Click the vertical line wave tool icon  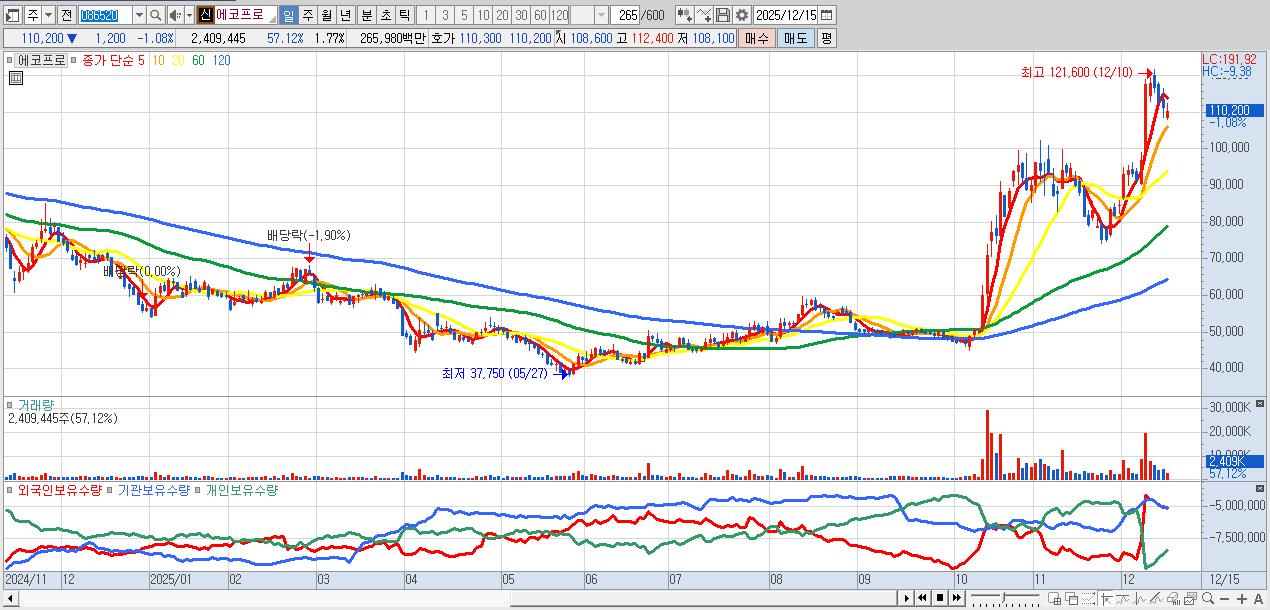pyautogui.click(x=1139, y=598)
